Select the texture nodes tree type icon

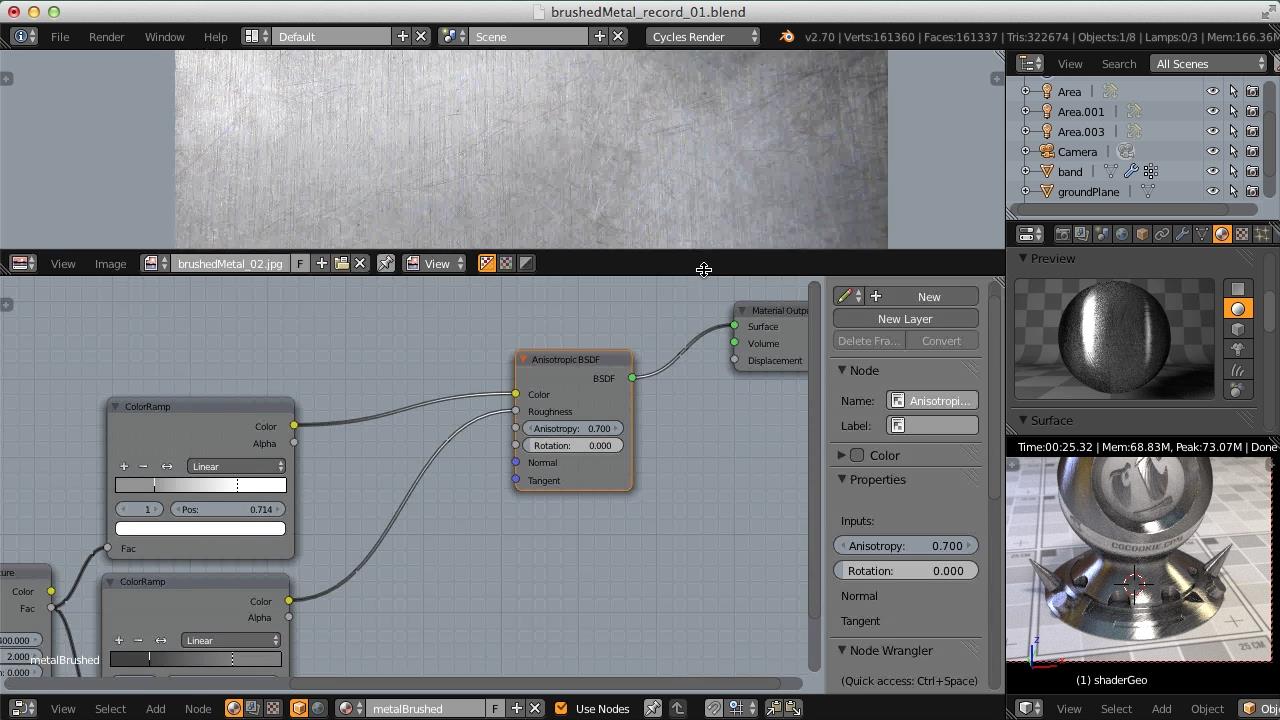(x=272, y=708)
